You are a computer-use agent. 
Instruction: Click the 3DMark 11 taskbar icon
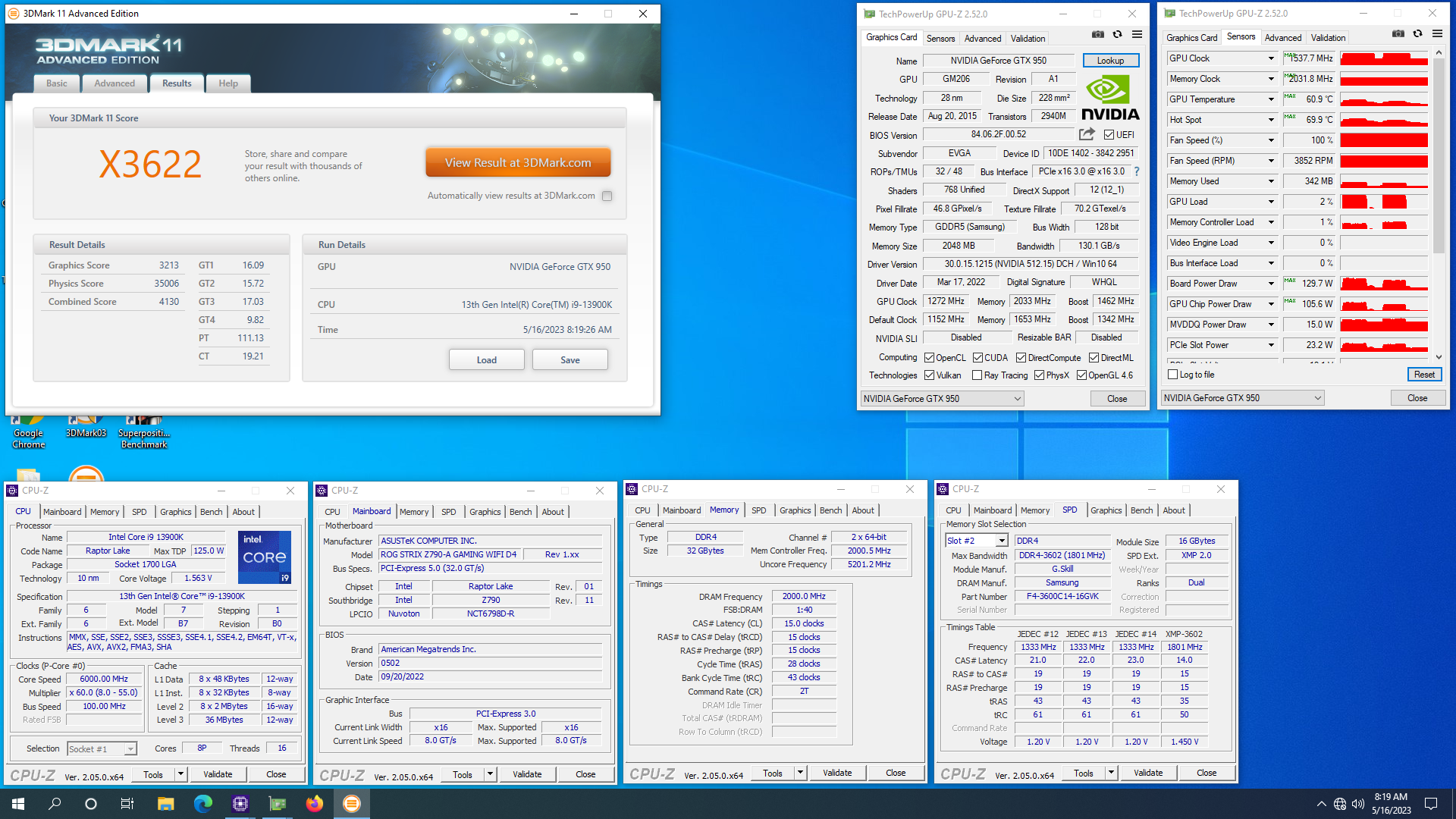pyautogui.click(x=352, y=804)
